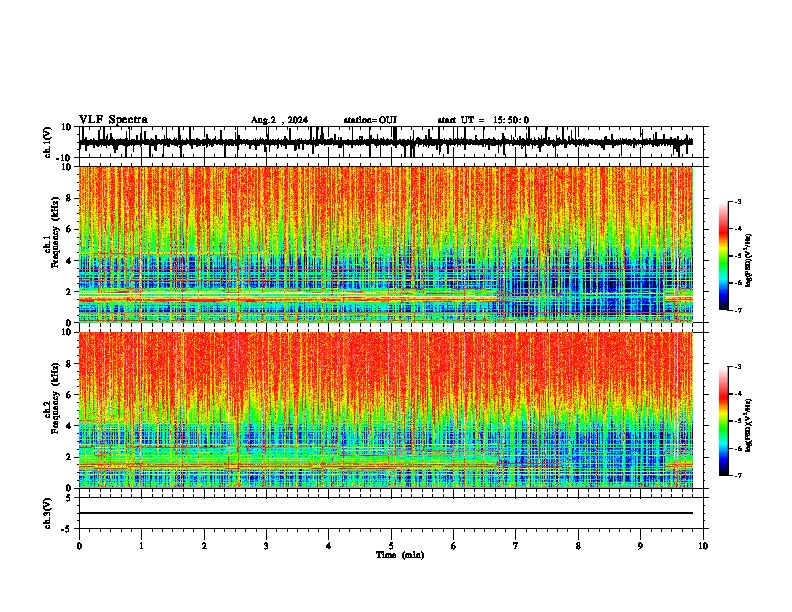This screenshot has height=612, width=792.
Task: Click the "station=OUI" header label
Action: (x=370, y=120)
